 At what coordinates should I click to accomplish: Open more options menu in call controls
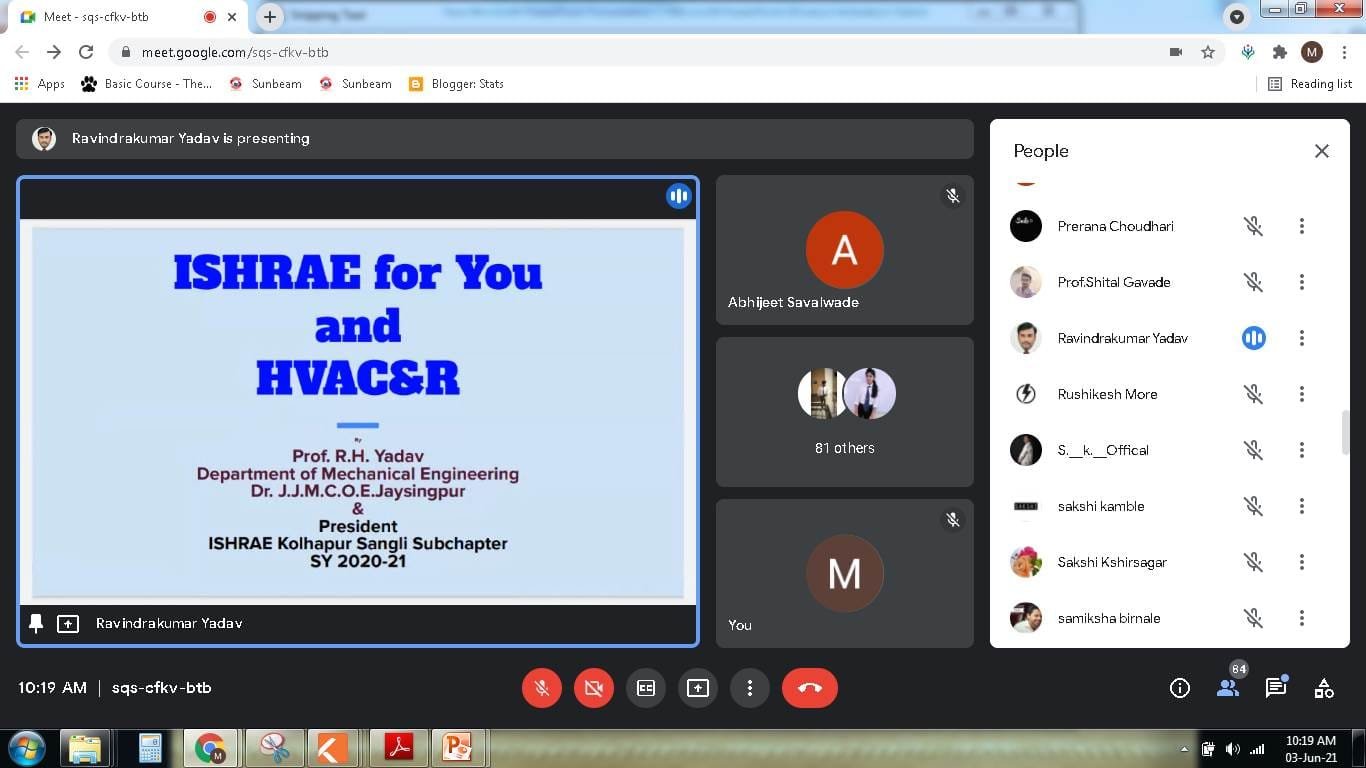coord(750,688)
